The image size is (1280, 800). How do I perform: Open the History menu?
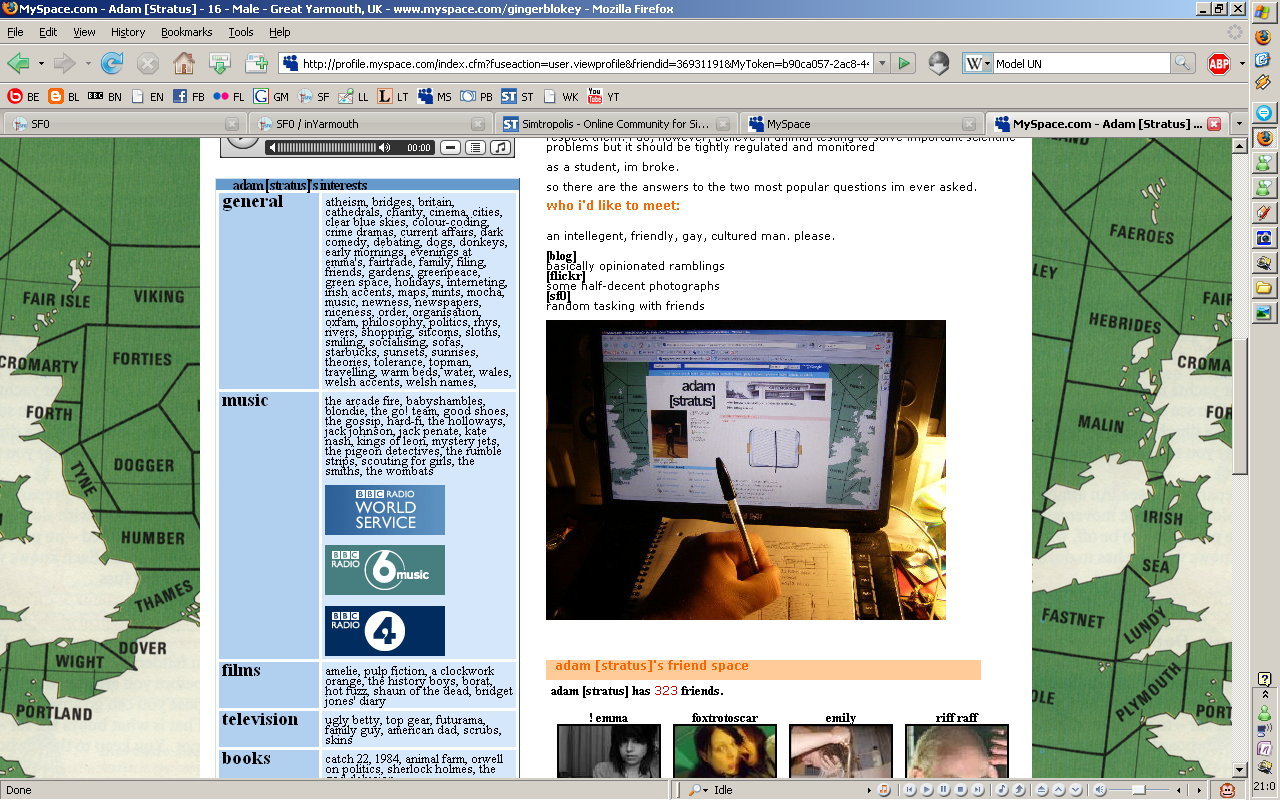pos(128,32)
